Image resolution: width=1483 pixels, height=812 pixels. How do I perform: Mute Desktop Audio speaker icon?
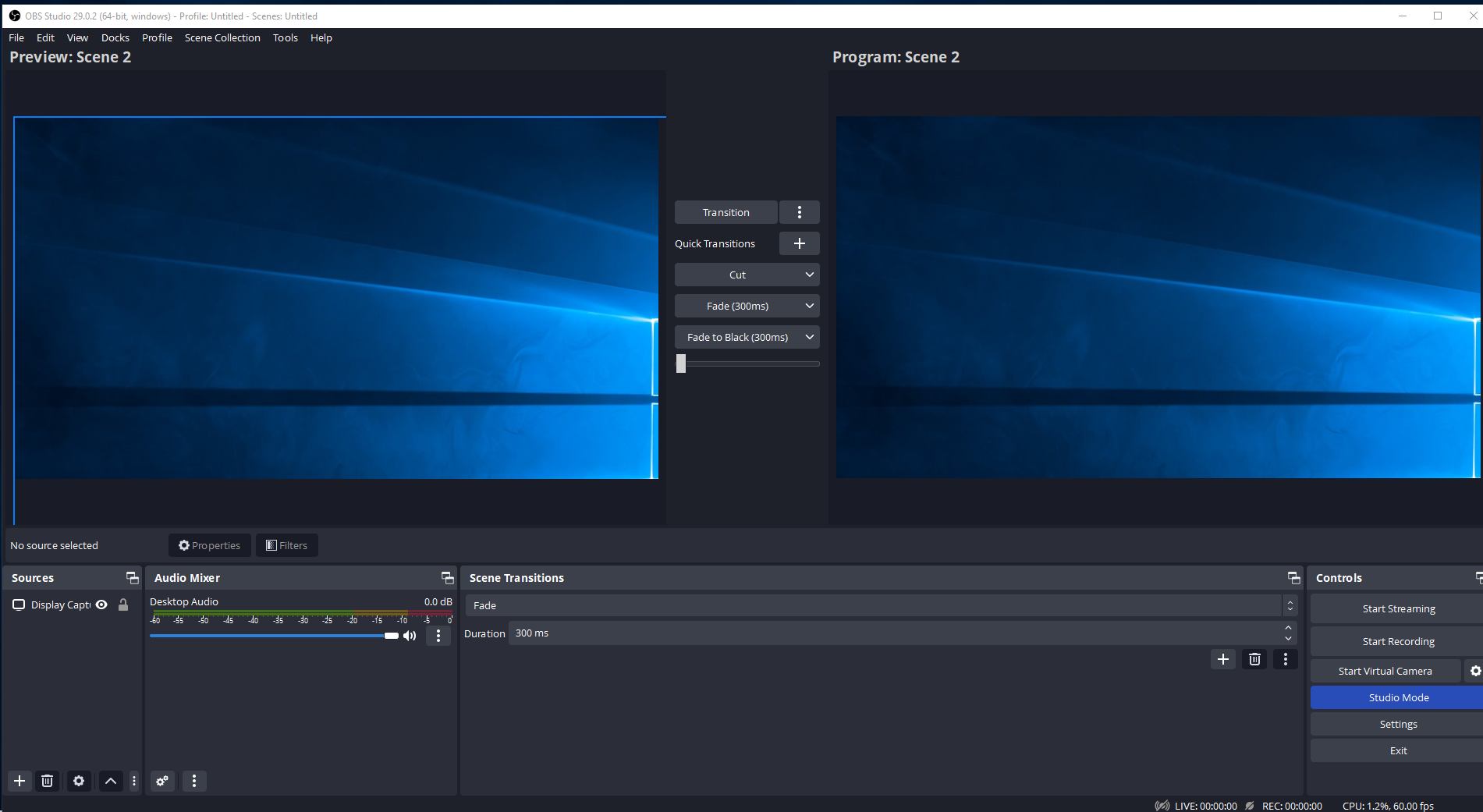(410, 636)
